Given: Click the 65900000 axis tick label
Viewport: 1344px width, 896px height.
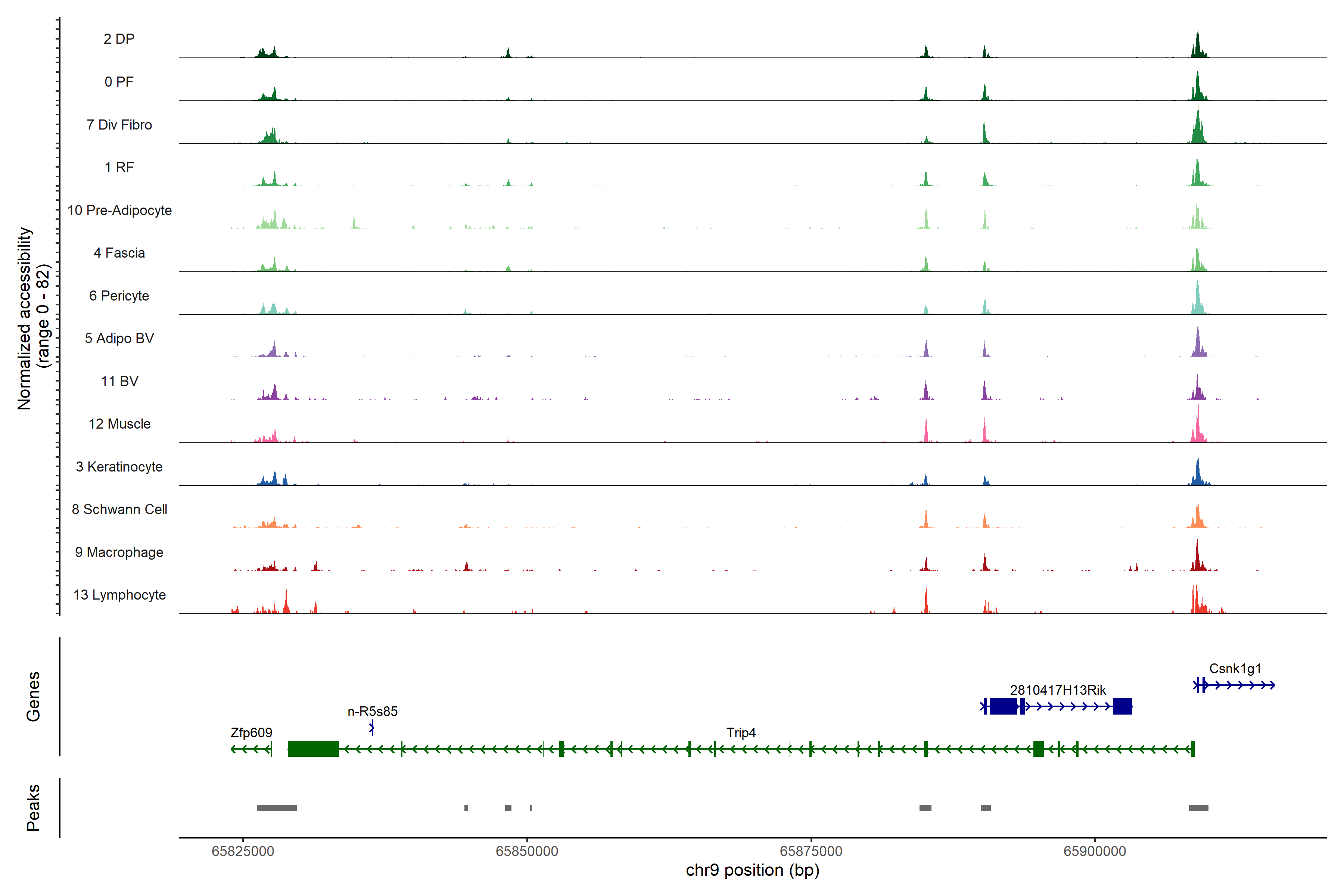Looking at the screenshot, I should (x=1094, y=851).
